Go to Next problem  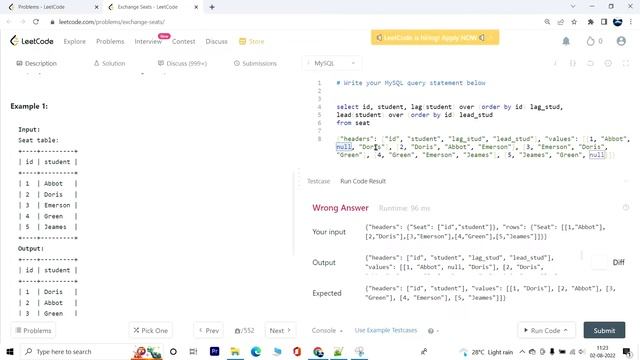coord(280,331)
